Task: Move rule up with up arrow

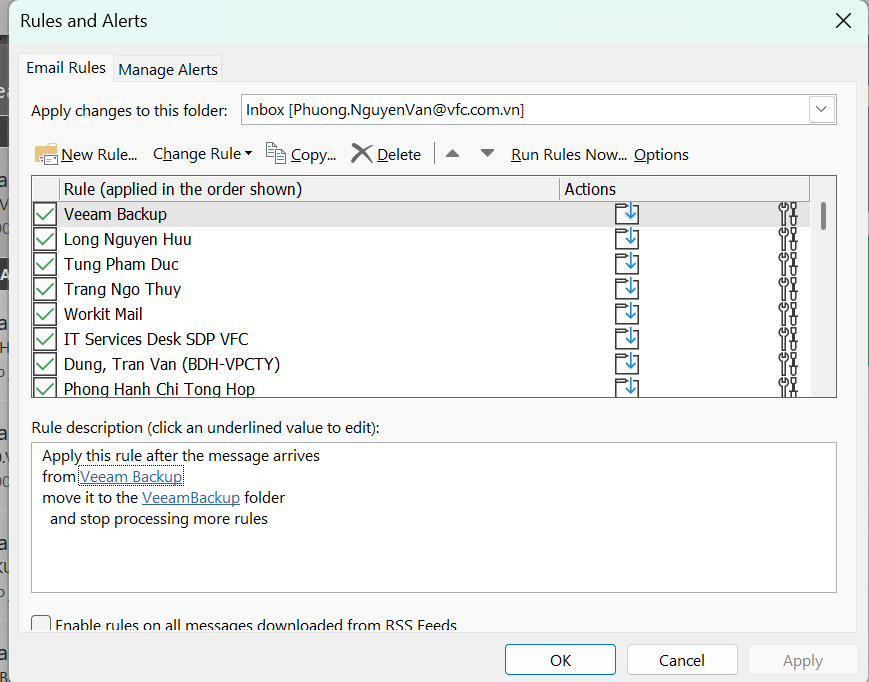Action: (x=452, y=153)
